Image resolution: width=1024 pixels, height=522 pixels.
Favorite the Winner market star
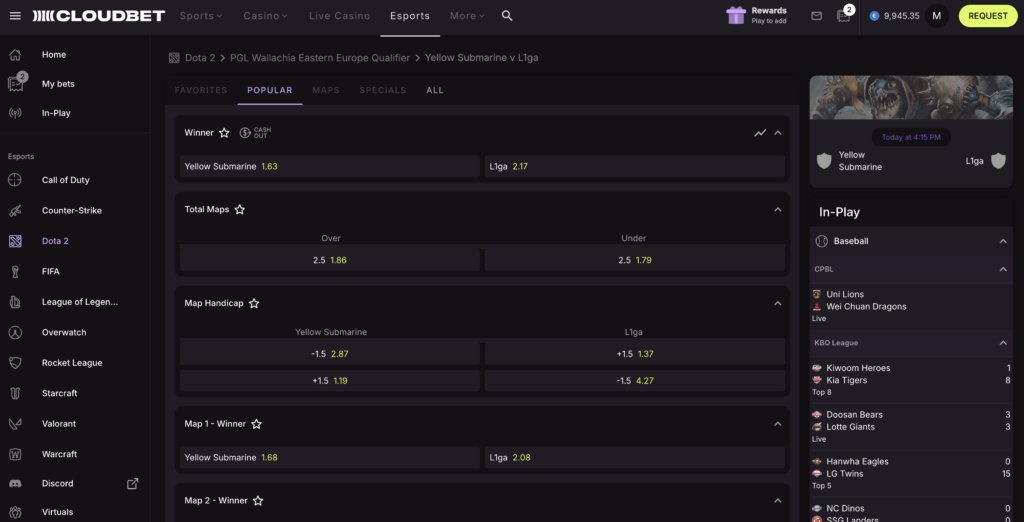pyautogui.click(x=224, y=133)
